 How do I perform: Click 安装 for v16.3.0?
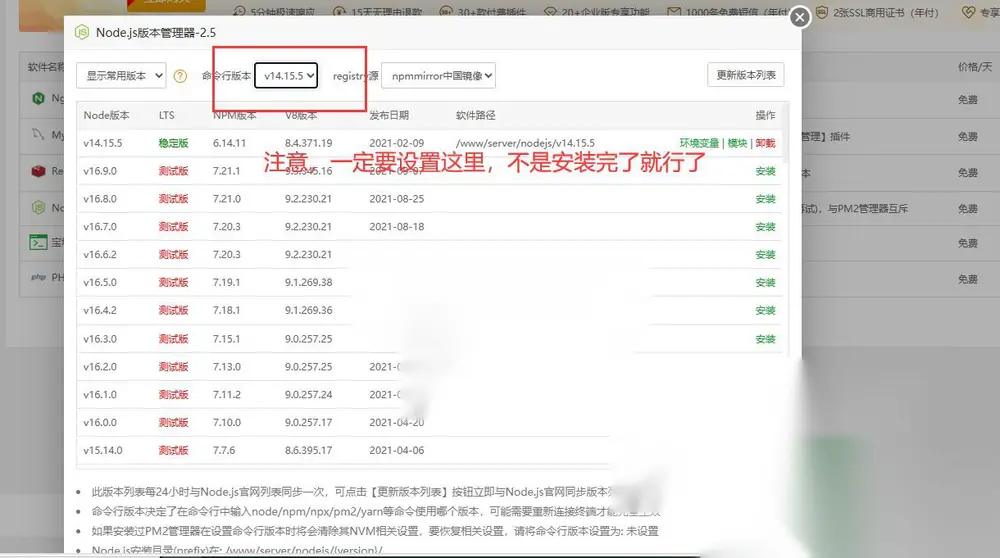[x=765, y=339]
